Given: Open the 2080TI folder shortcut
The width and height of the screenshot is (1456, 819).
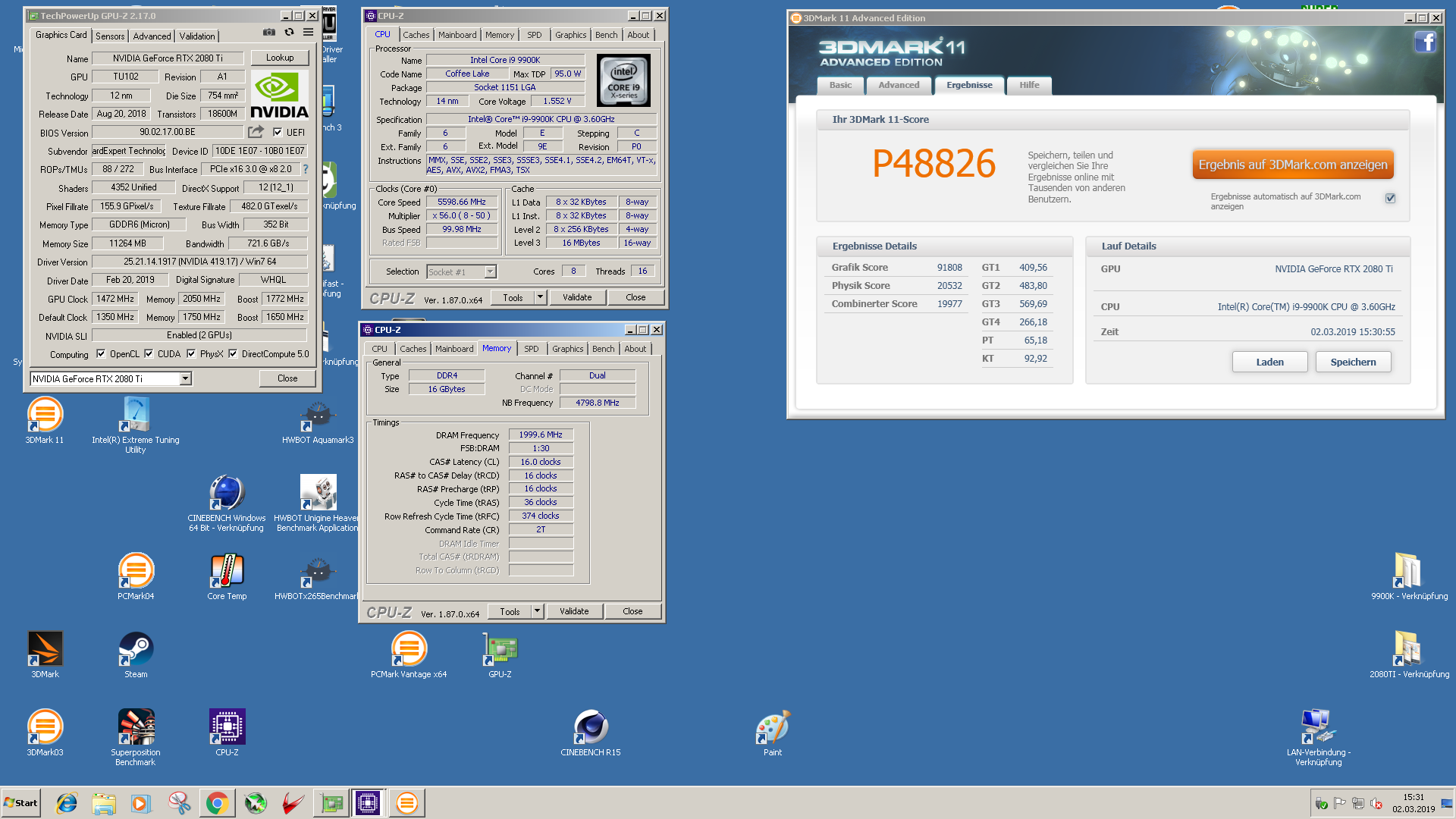Looking at the screenshot, I should pos(1409,655).
